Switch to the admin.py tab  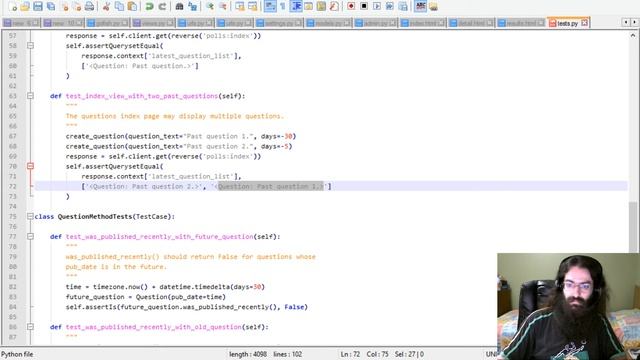pos(376,23)
